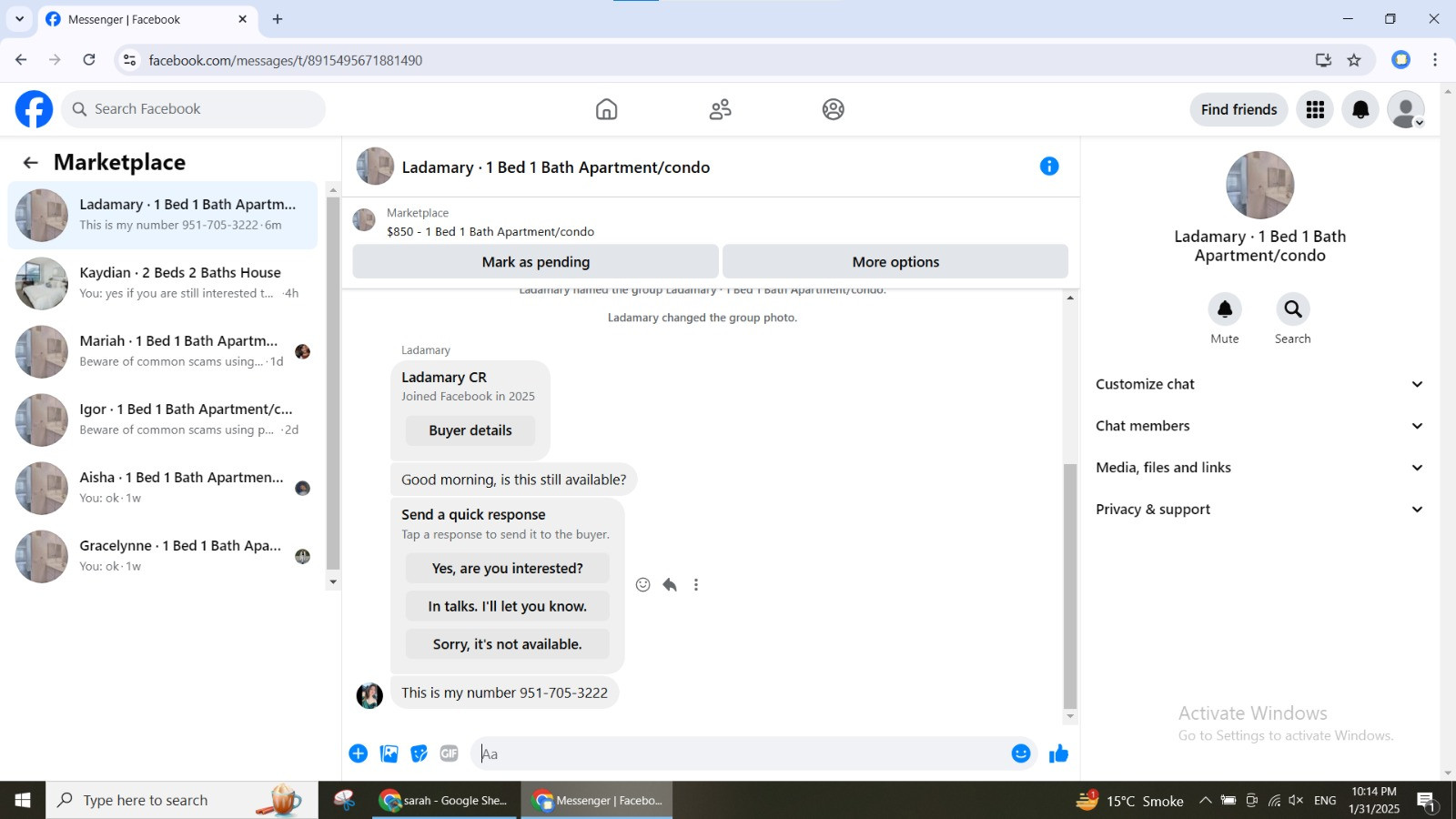This screenshot has width=1456, height=819.
Task: Open the Mariah 1 Bed 1 Bath chat
Action: tap(163, 351)
